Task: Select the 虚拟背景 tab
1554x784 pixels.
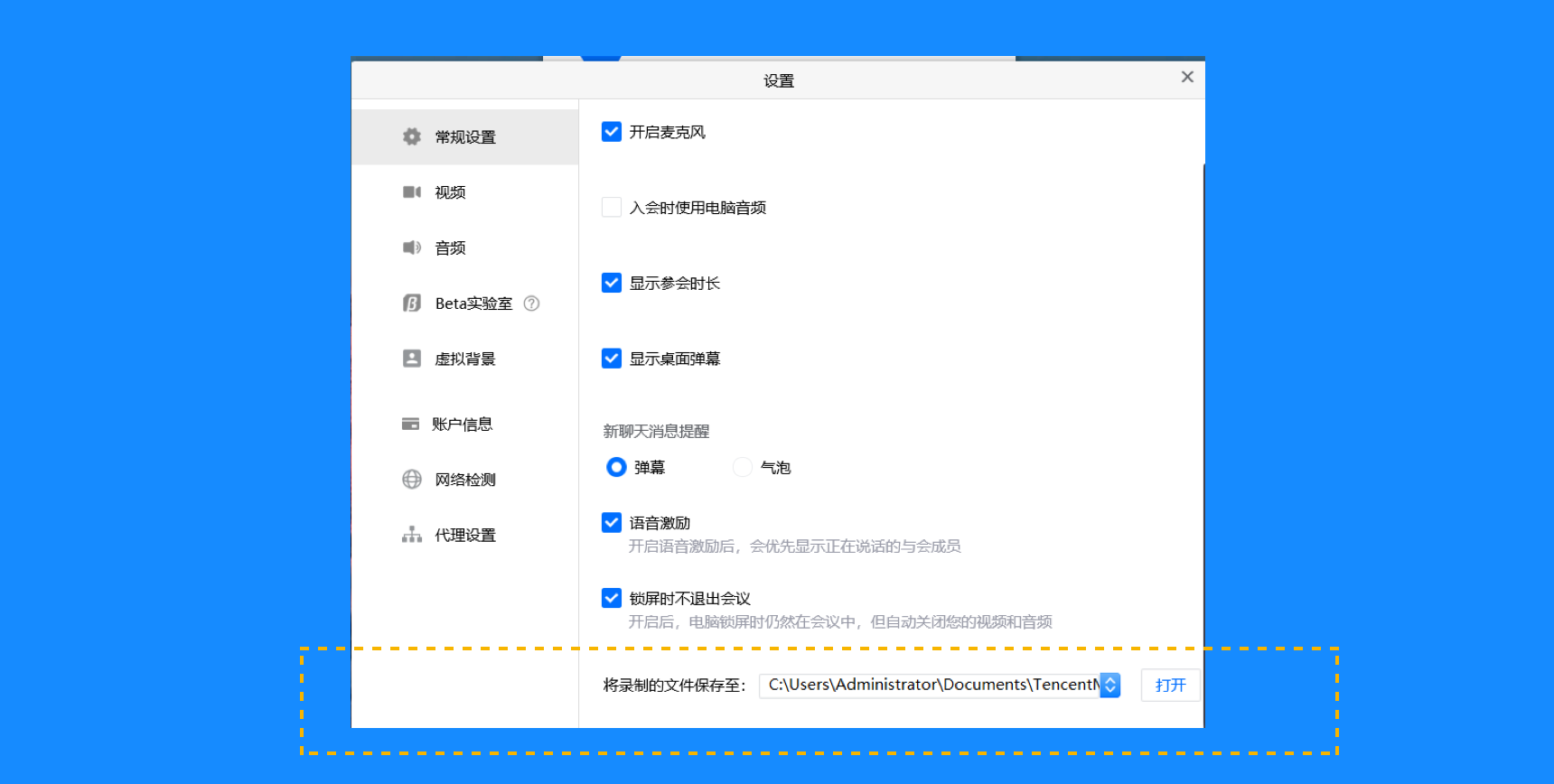Action: coord(465,359)
